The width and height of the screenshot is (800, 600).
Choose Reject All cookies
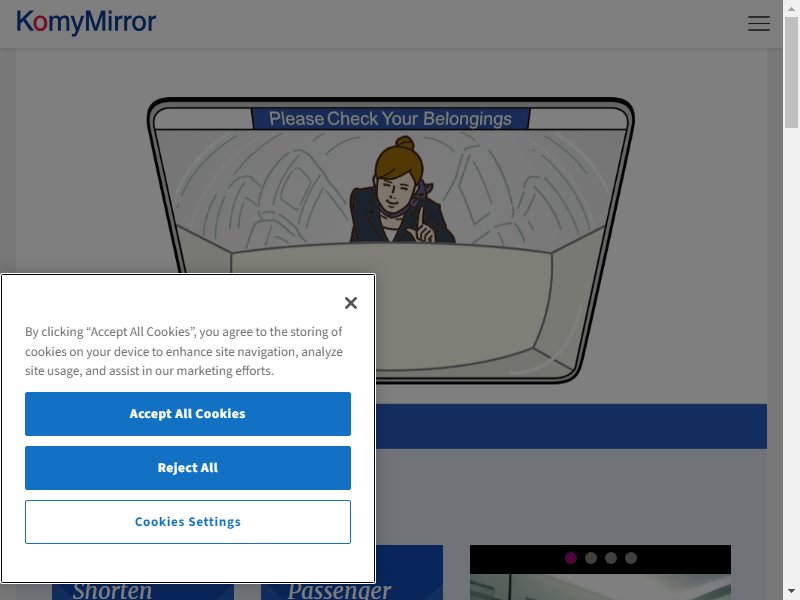coord(188,468)
